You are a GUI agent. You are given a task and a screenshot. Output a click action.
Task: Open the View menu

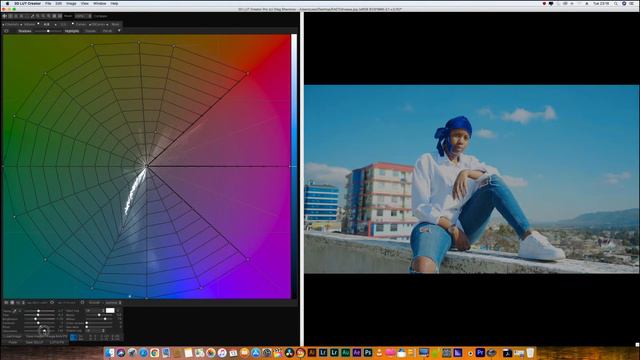point(84,3)
